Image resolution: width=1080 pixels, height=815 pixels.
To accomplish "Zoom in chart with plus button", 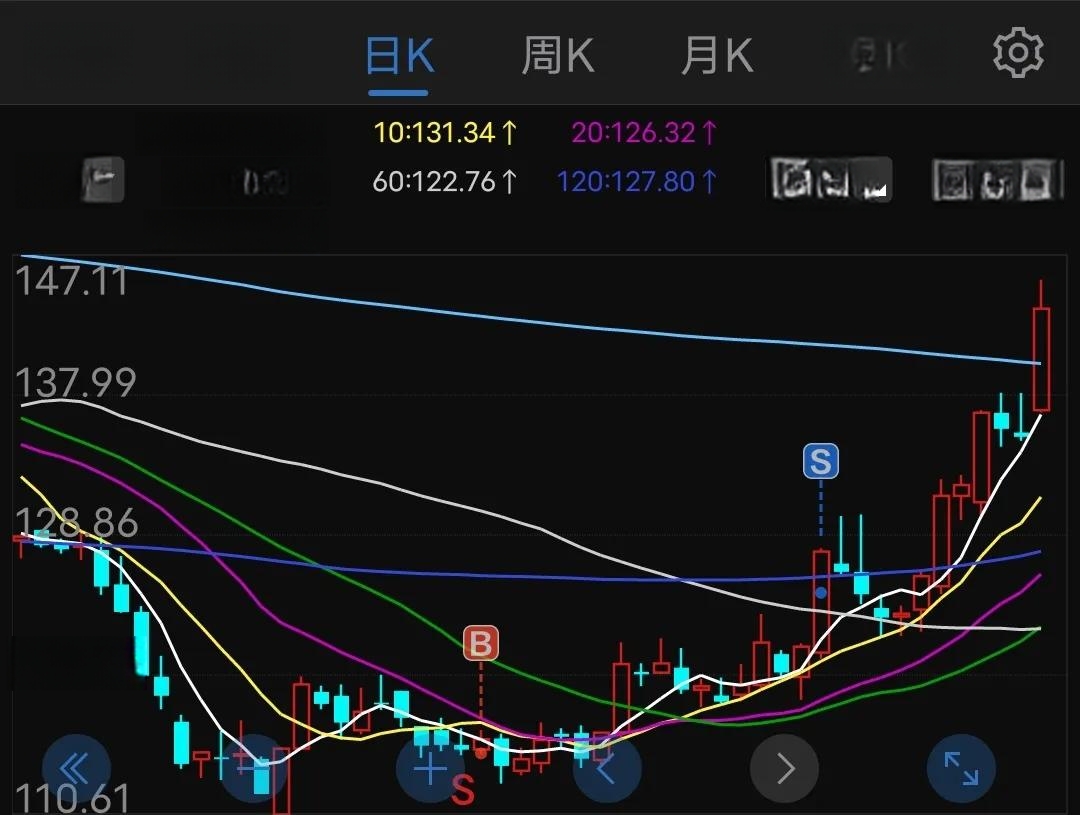I will (430, 768).
